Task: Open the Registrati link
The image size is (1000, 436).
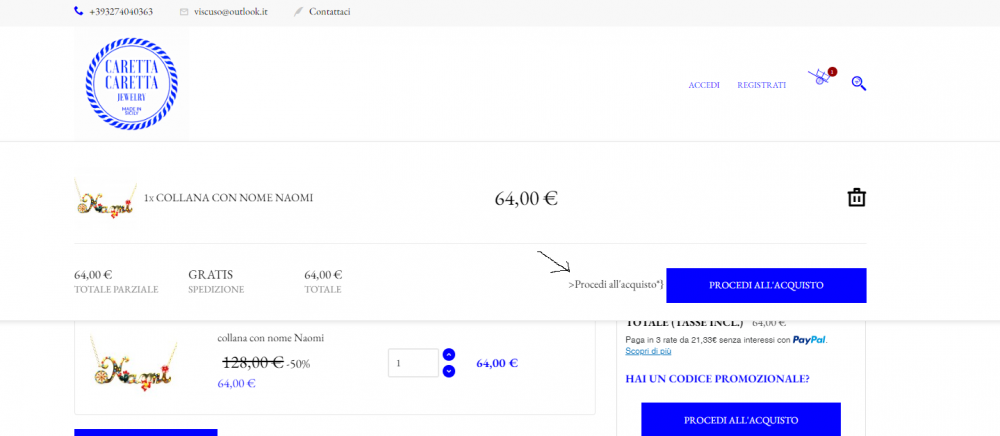Action: (761, 85)
